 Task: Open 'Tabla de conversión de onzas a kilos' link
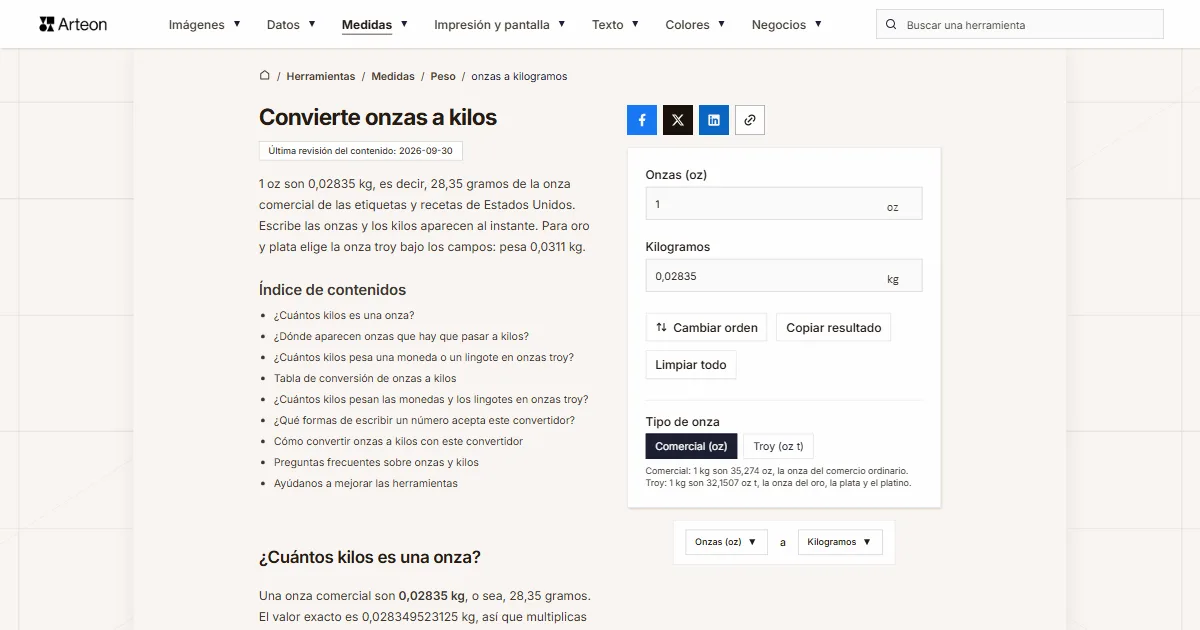(x=365, y=378)
